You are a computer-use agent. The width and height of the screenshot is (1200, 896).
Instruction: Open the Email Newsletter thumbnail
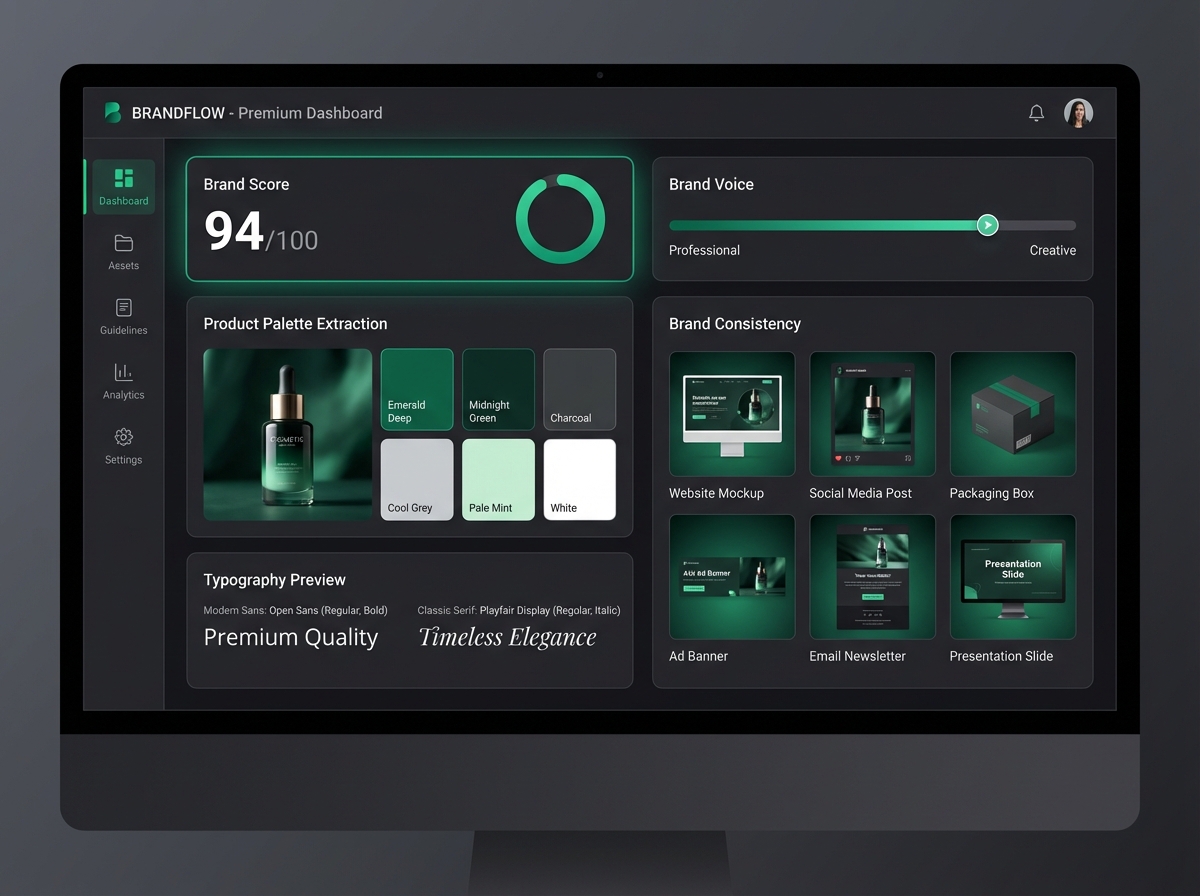(872, 577)
